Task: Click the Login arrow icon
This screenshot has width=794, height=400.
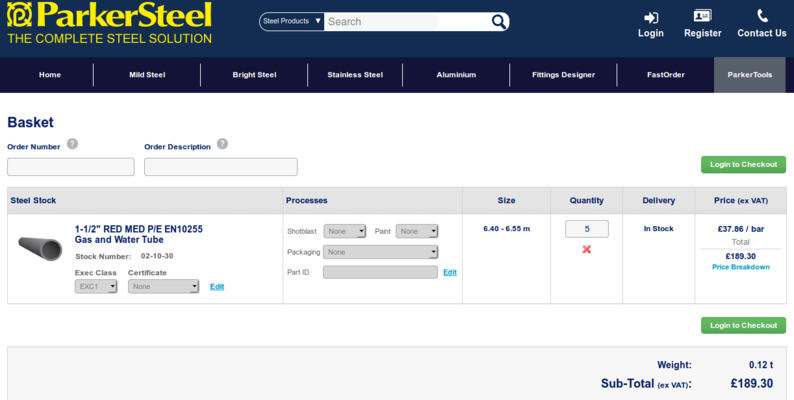Action: point(651,18)
